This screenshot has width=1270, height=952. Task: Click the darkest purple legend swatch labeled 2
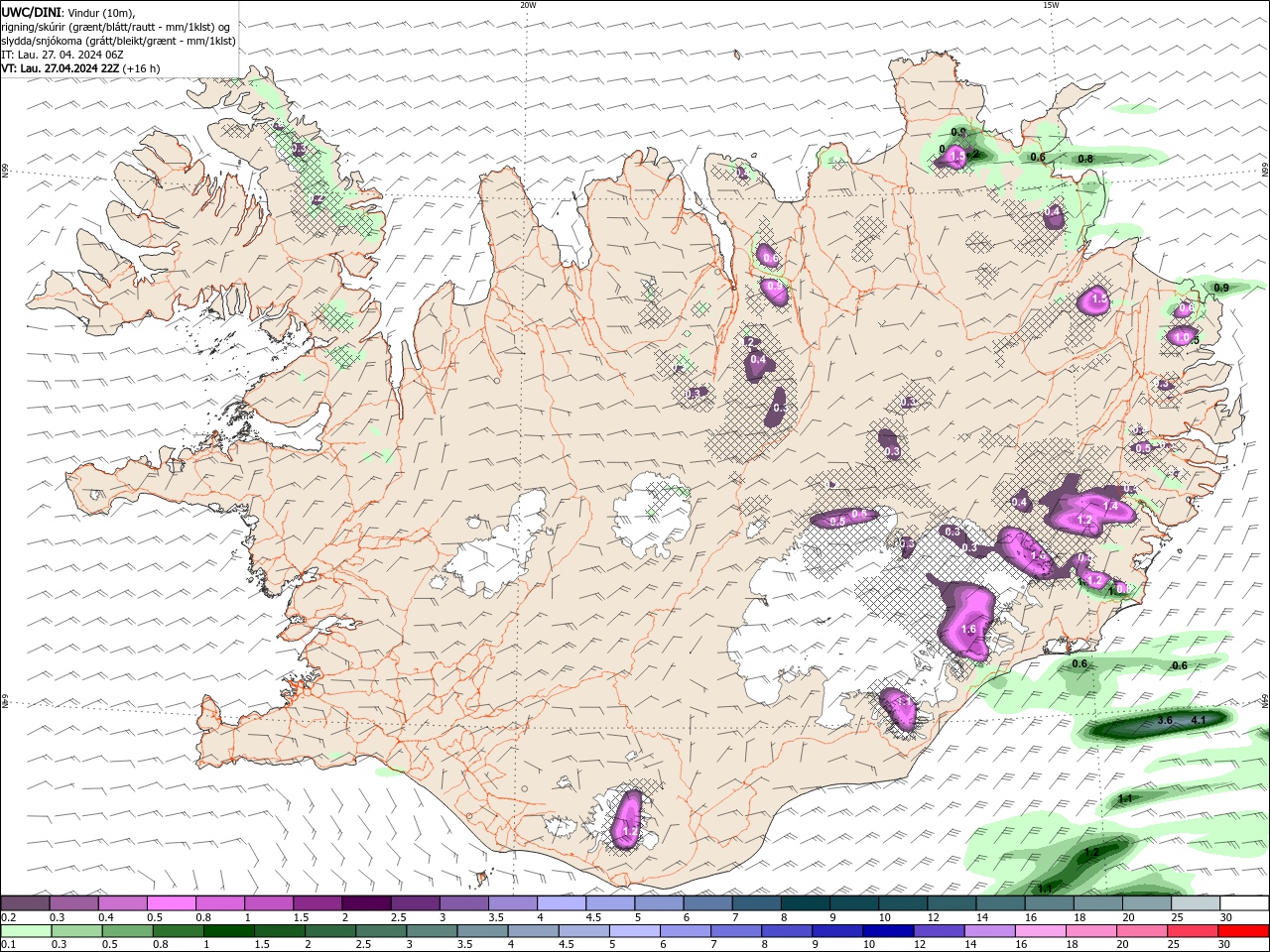366,903
